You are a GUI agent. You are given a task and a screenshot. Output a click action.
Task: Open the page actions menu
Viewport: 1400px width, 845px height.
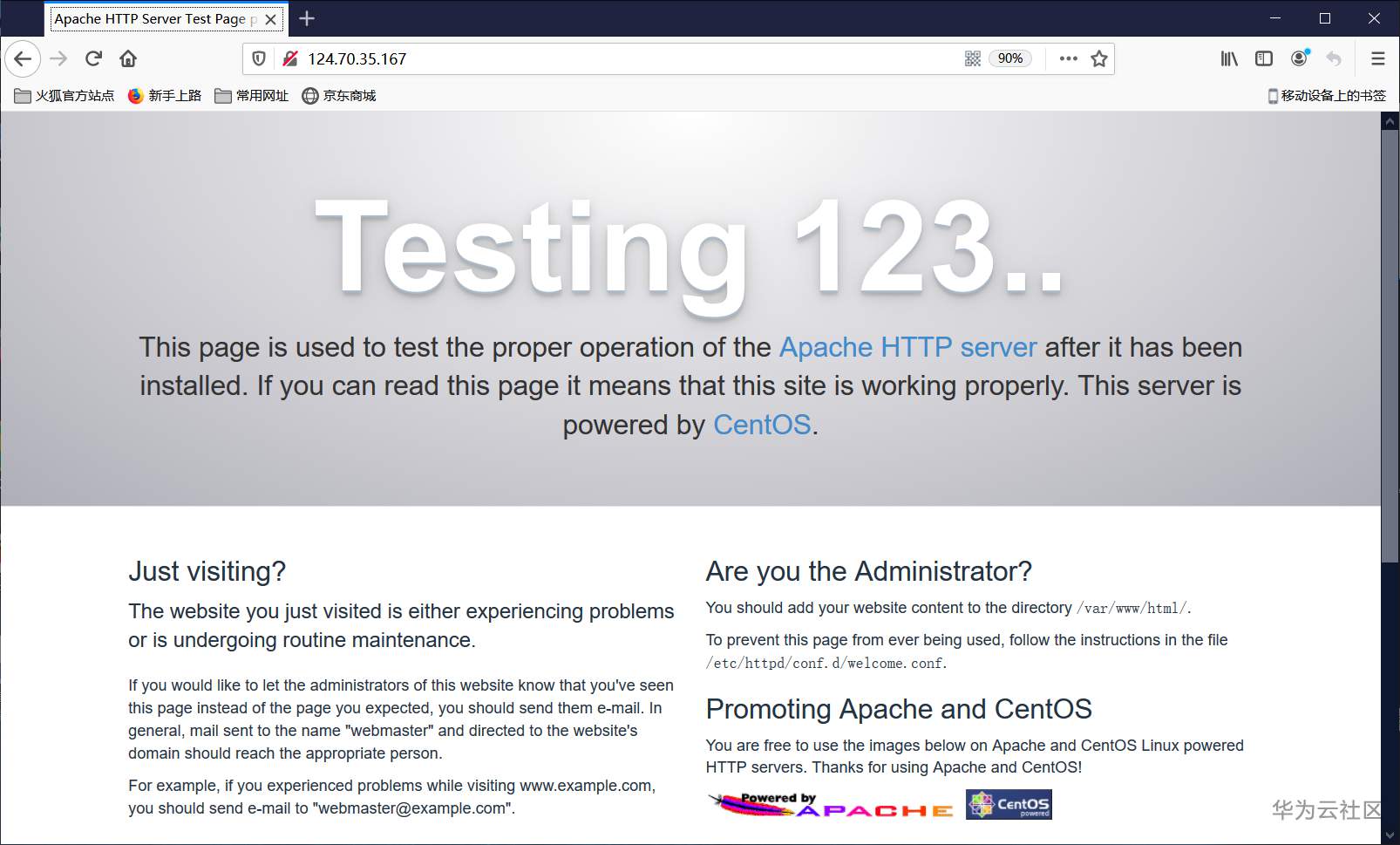(x=1068, y=58)
